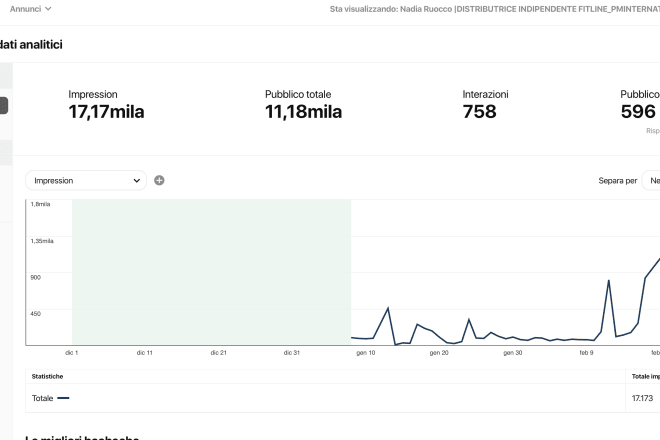Image resolution: width=660 pixels, height=440 pixels.
Task: Select the Pubblico totale 11,18mila summary
Action: coord(303,105)
